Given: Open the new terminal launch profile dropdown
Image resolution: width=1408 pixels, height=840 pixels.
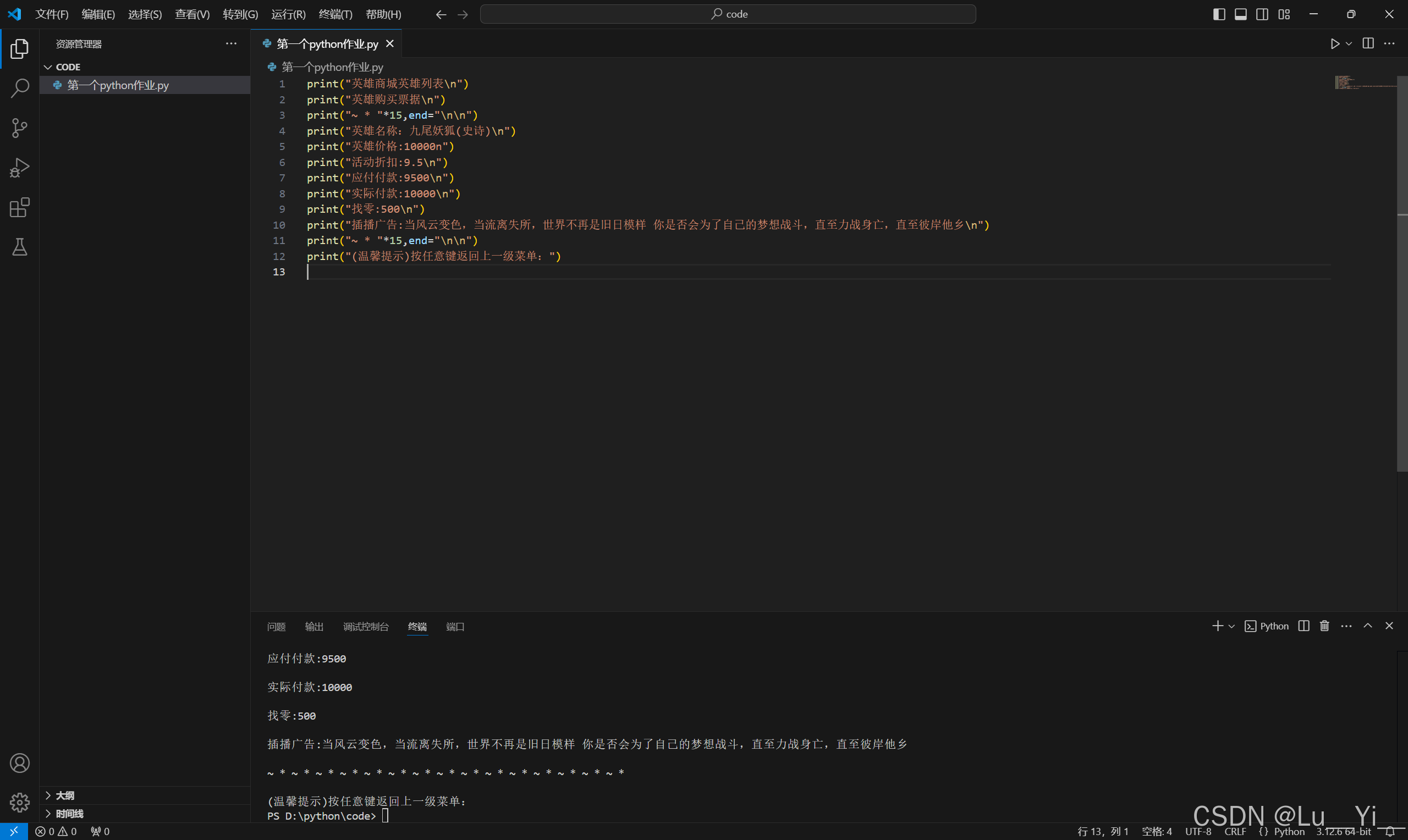Looking at the screenshot, I should click(x=1231, y=626).
